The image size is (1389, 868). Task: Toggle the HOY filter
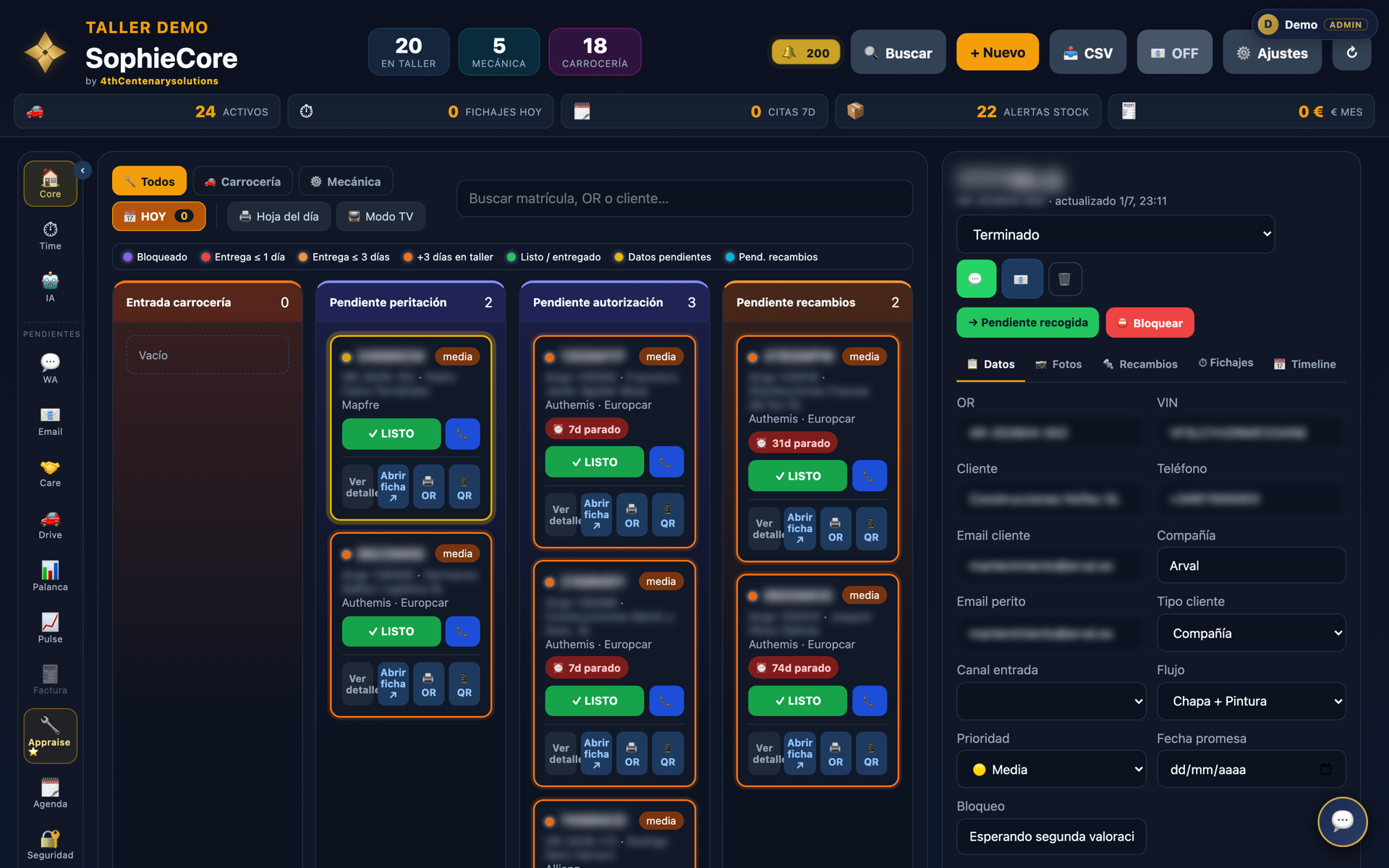(158, 216)
